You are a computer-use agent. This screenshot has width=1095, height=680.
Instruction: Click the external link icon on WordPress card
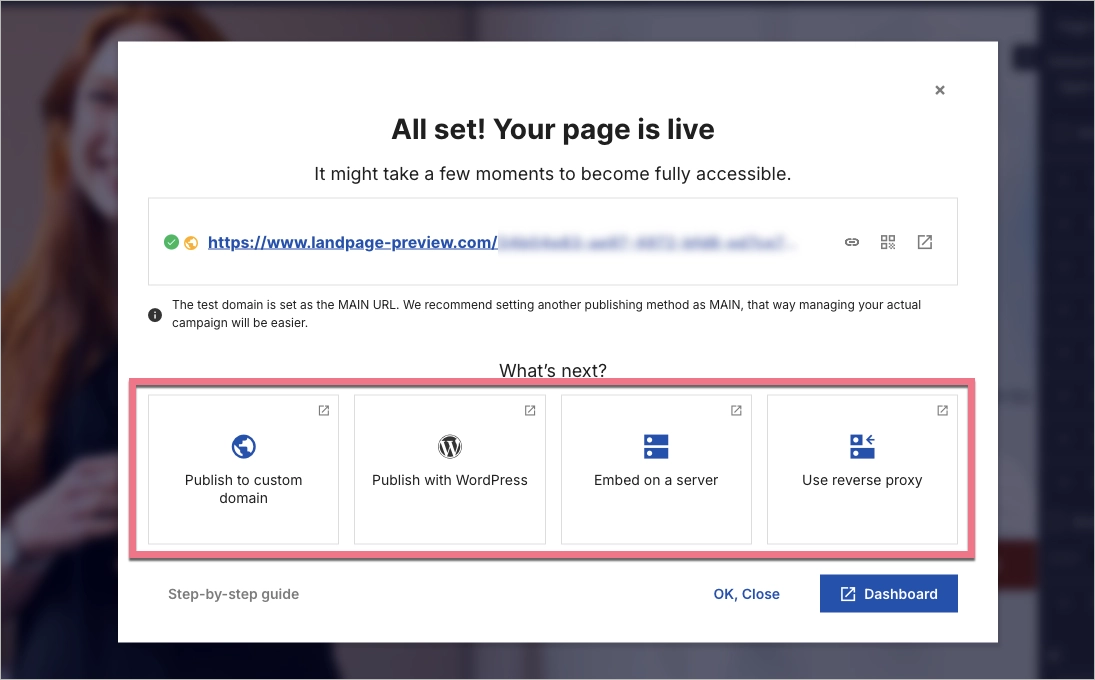click(529, 410)
